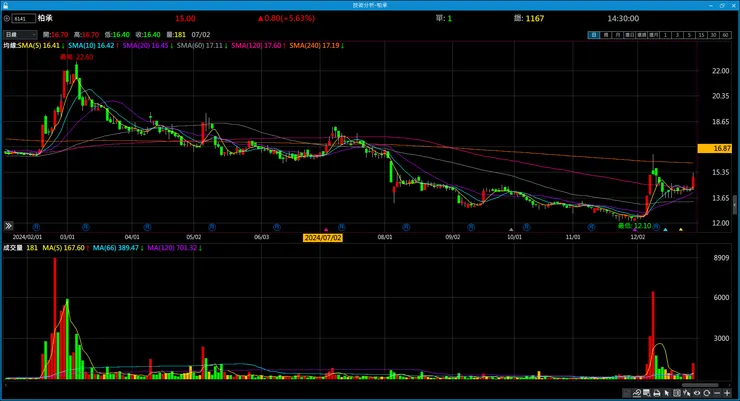740x401 pixels.
Task: Click the split-layout panel icon
Action: click(677, 393)
